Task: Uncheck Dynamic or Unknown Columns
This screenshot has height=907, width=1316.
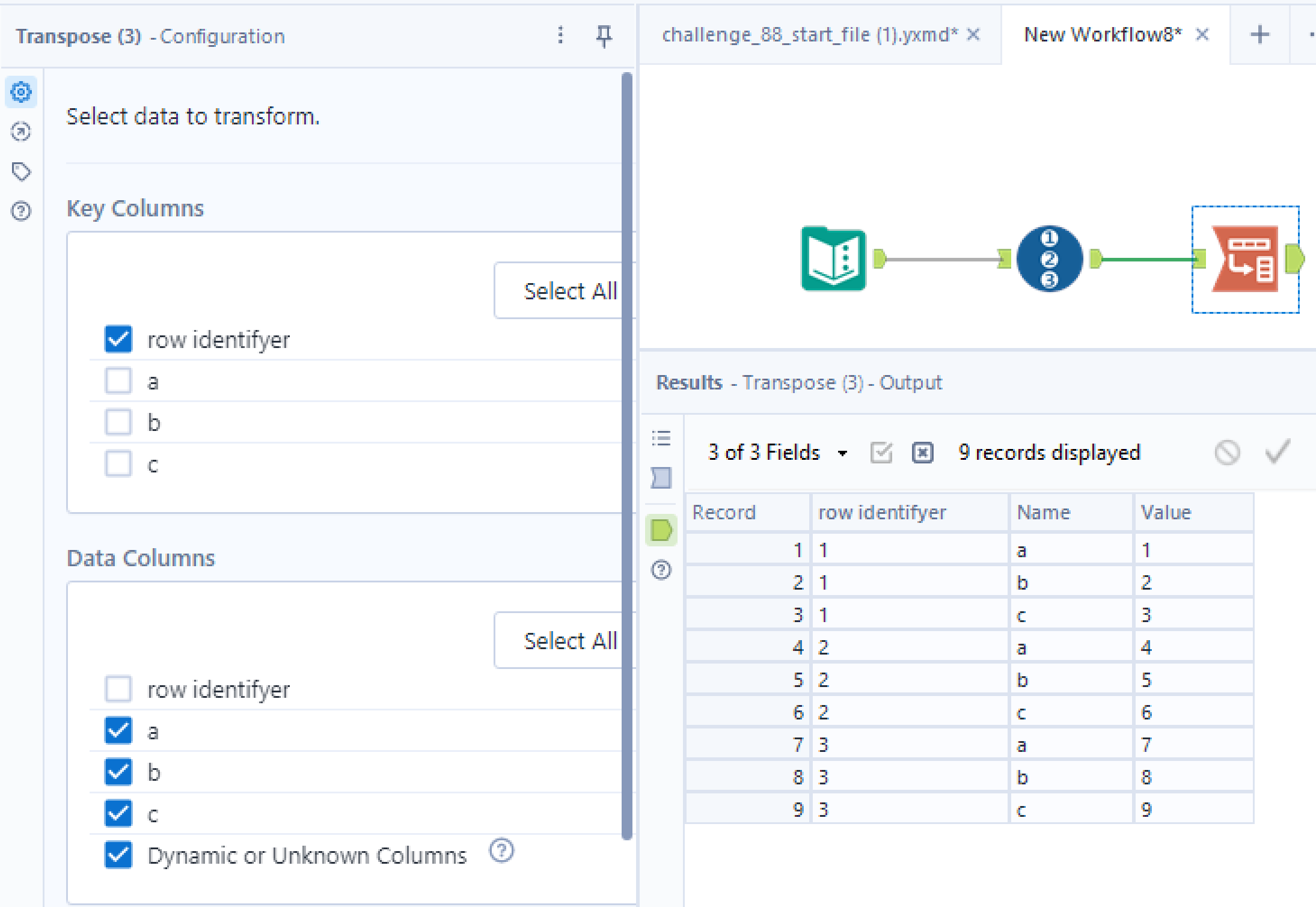Action: 118,855
